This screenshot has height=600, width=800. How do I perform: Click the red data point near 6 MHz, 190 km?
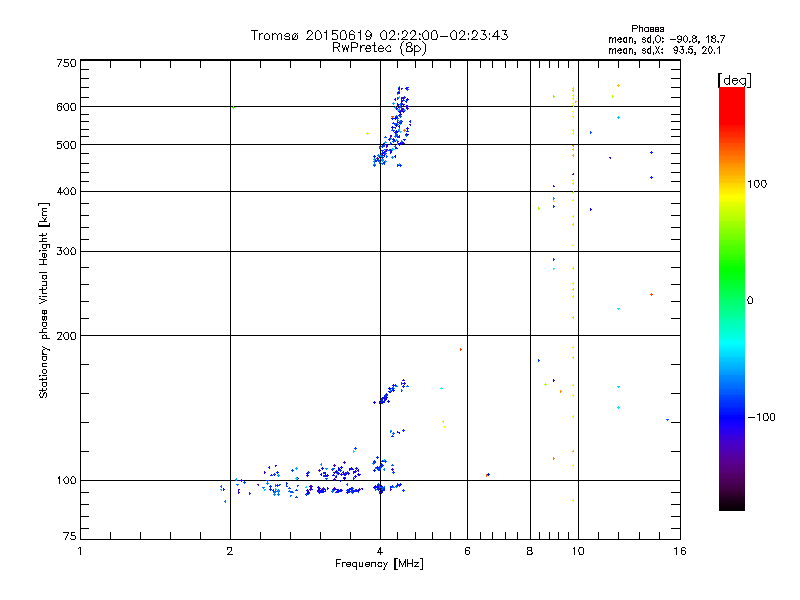(461, 349)
